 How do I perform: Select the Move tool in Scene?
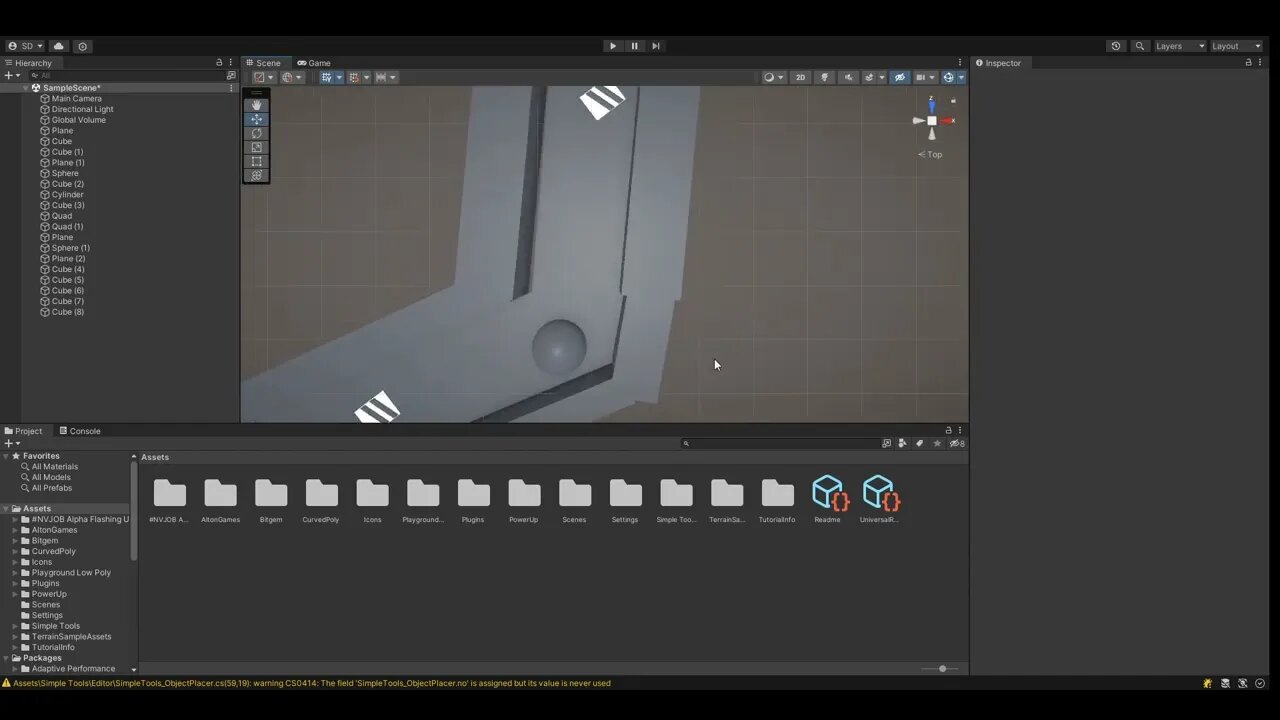tap(257, 119)
